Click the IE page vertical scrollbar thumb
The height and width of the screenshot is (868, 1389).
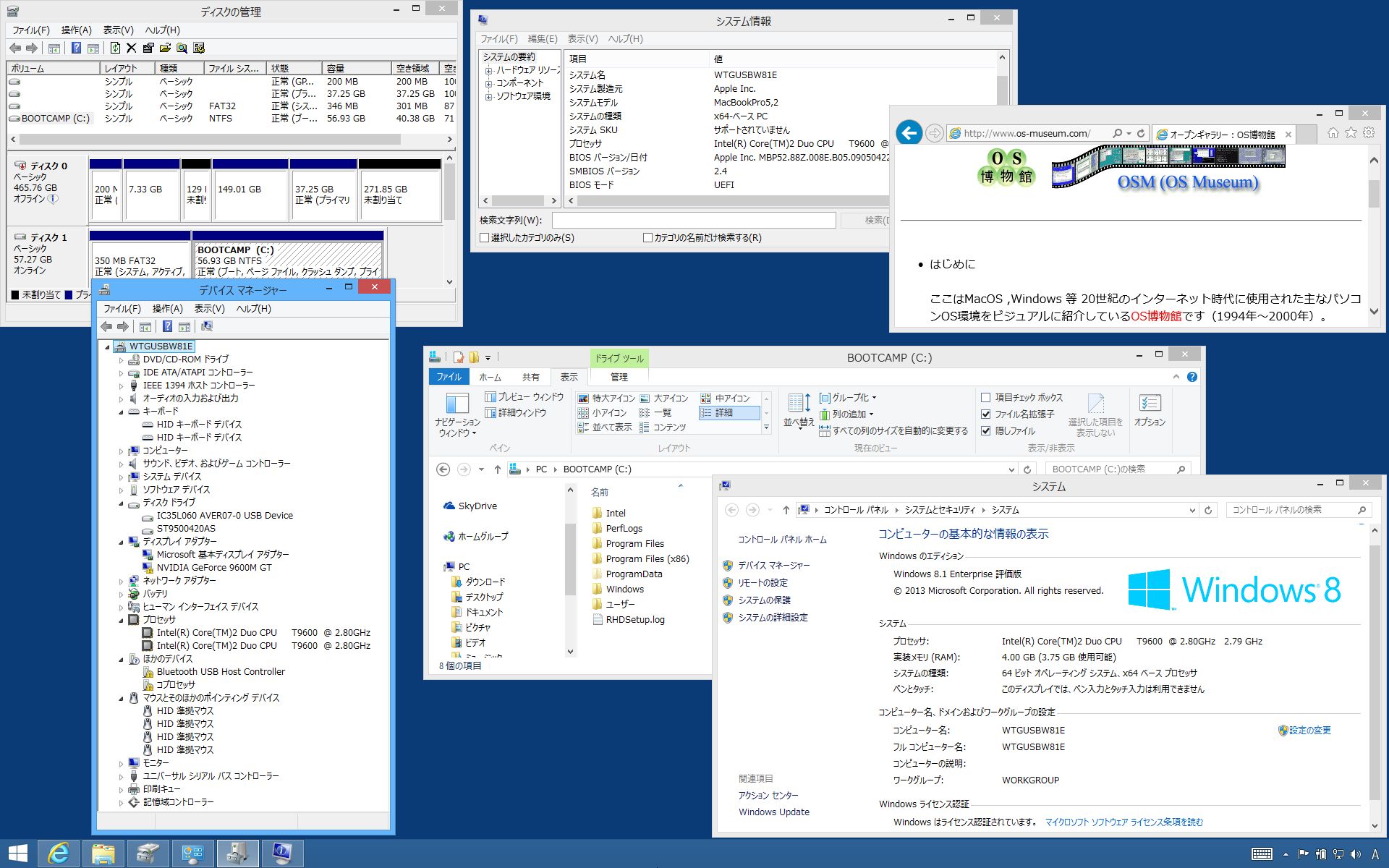(x=1374, y=194)
